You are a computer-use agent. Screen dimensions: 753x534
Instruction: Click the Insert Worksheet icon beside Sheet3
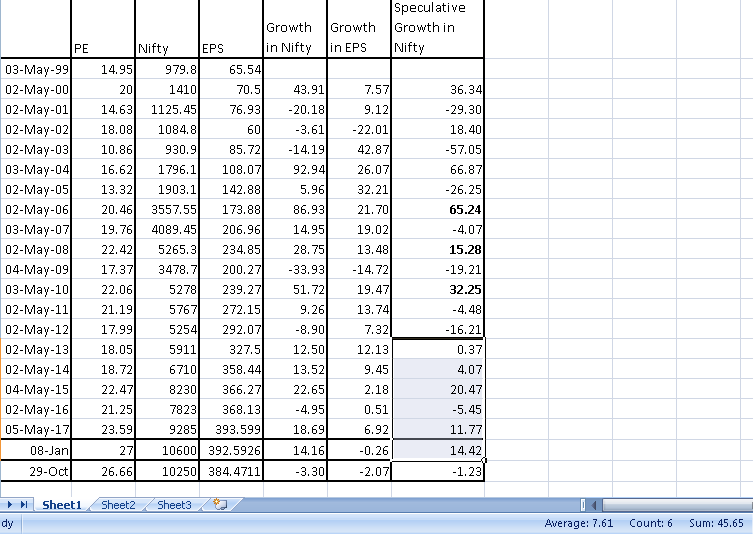[220, 505]
